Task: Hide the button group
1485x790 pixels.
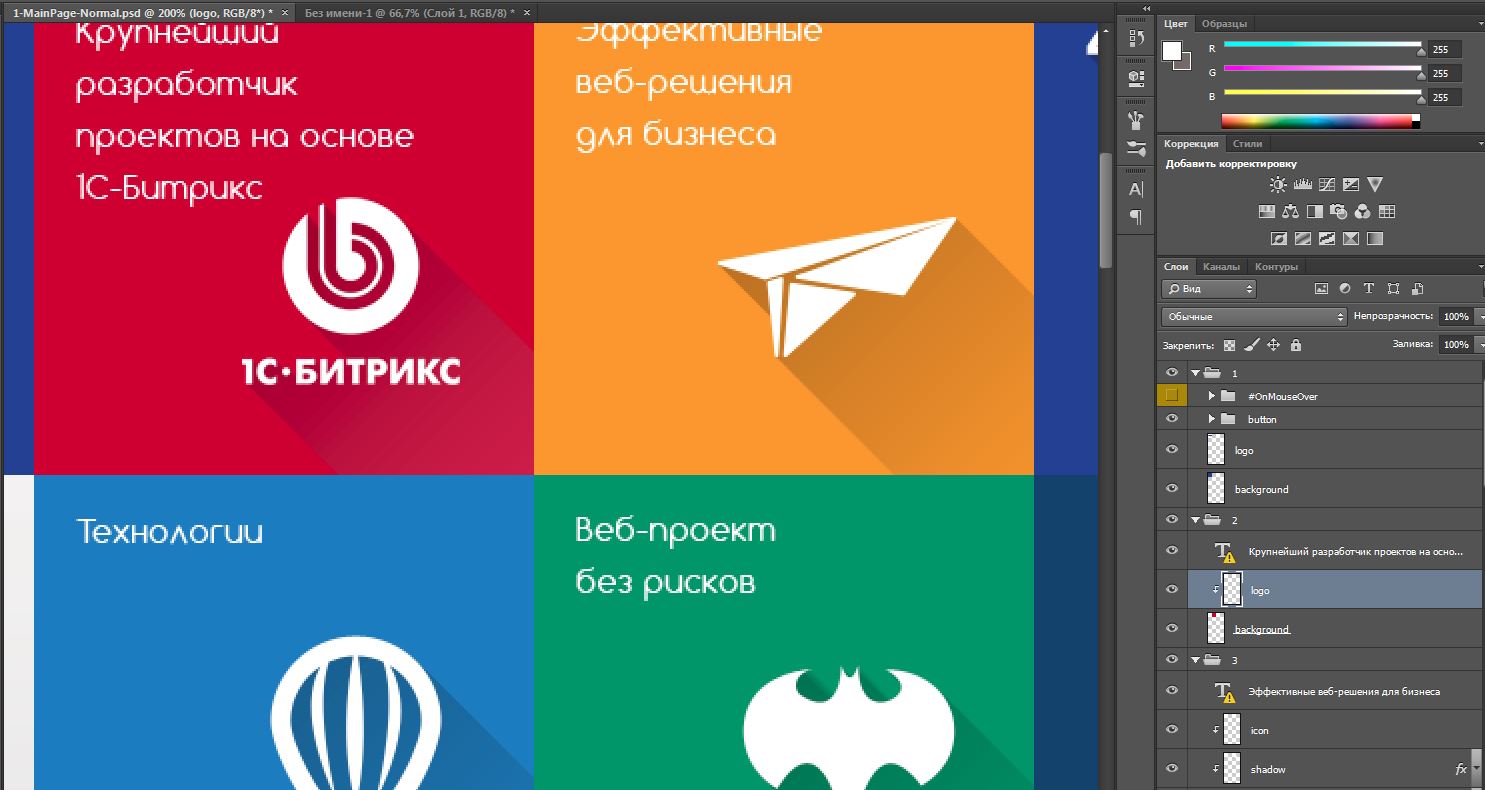Action: [x=1172, y=419]
